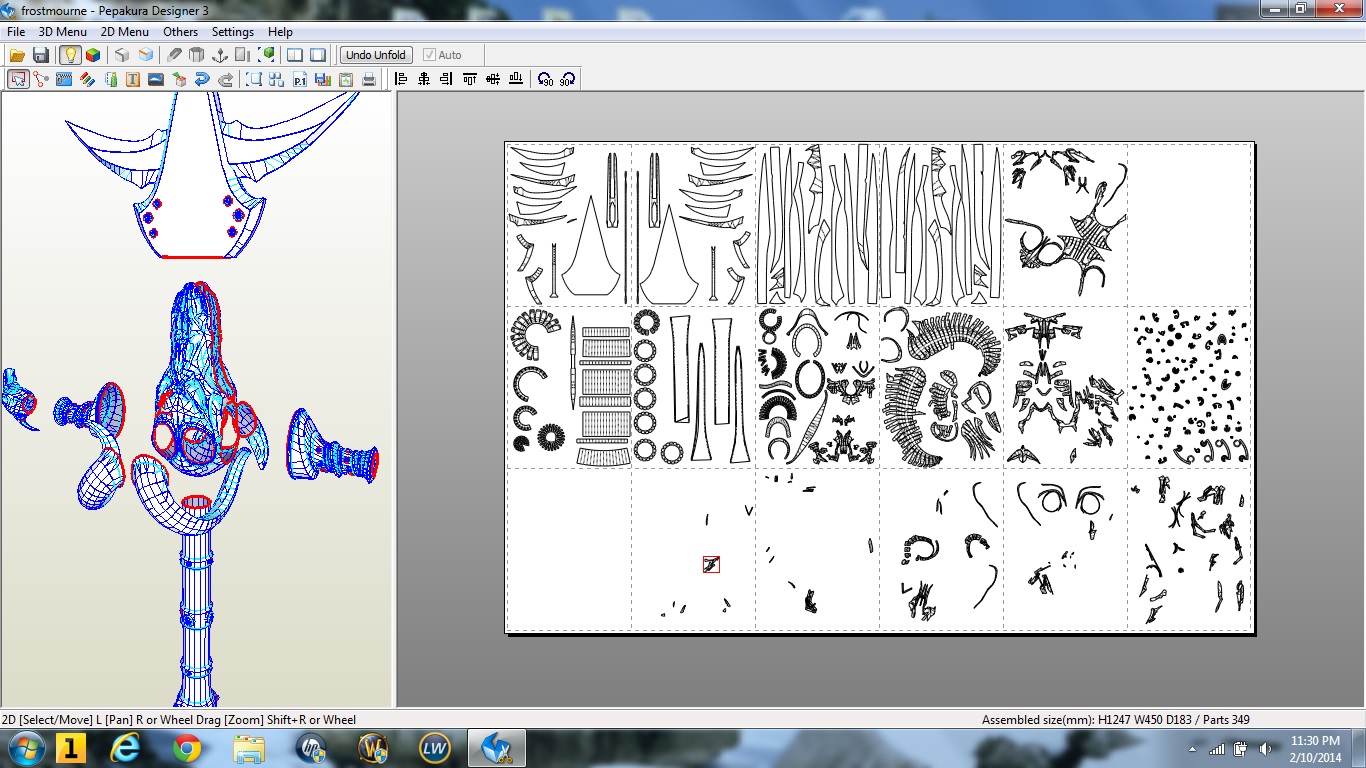This screenshot has width=1366, height=768.
Task: Select the join/disjoin edges tool
Action: tap(41, 79)
